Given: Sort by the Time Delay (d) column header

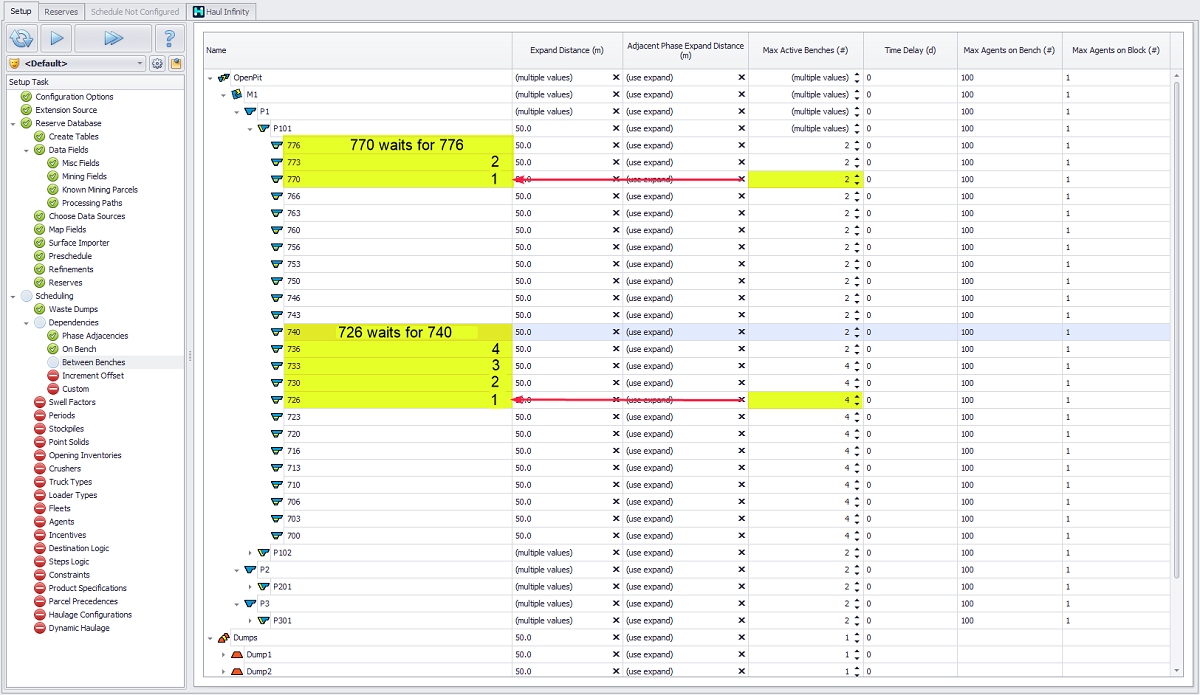Looking at the screenshot, I should [910, 49].
